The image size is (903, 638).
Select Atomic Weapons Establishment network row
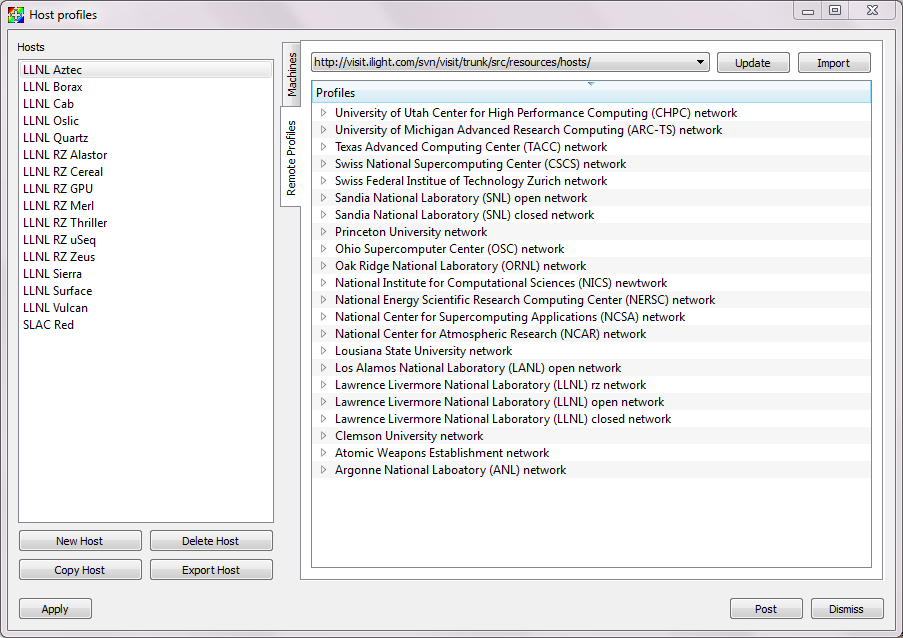tap(591, 453)
